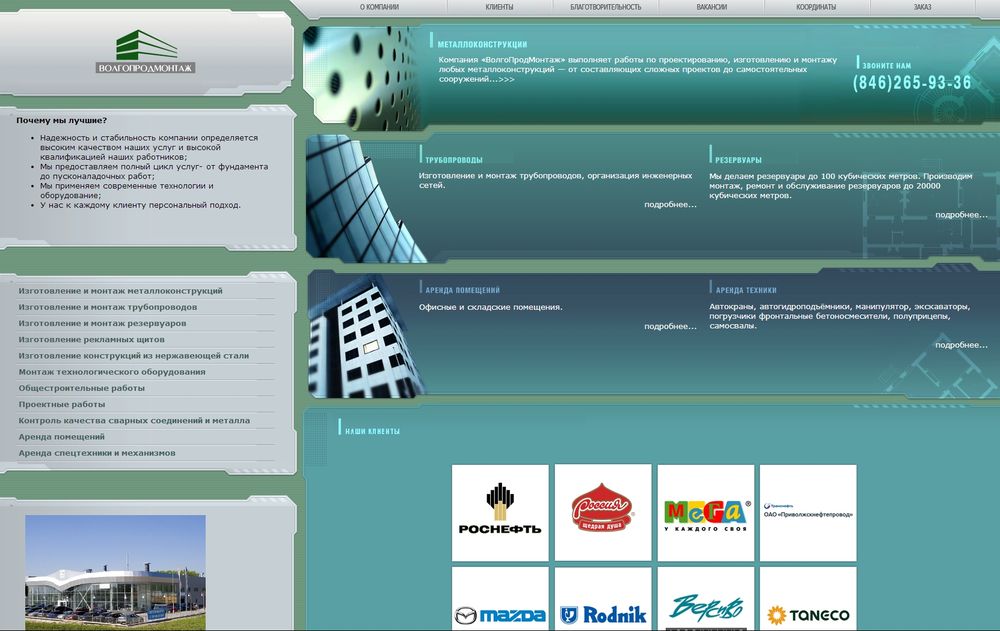The image size is (1000, 631).
Task: Go to the Клиенты menu item
Action: (x=499, y=7)
